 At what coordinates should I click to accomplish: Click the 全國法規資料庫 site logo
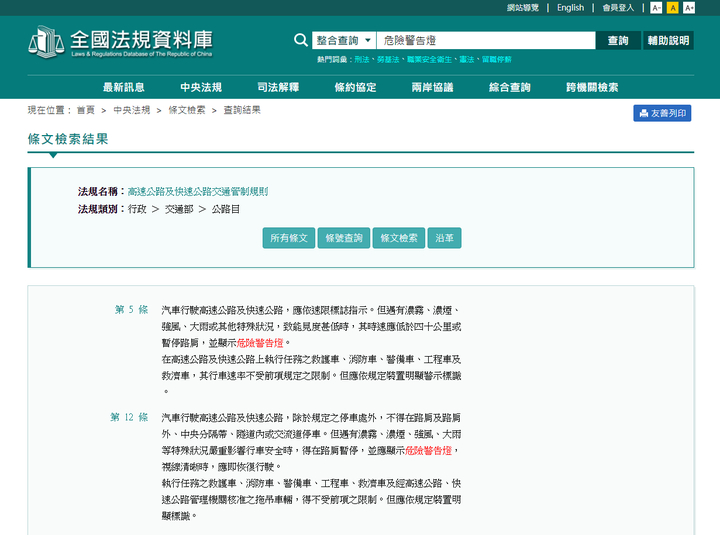tap(120, 41)
